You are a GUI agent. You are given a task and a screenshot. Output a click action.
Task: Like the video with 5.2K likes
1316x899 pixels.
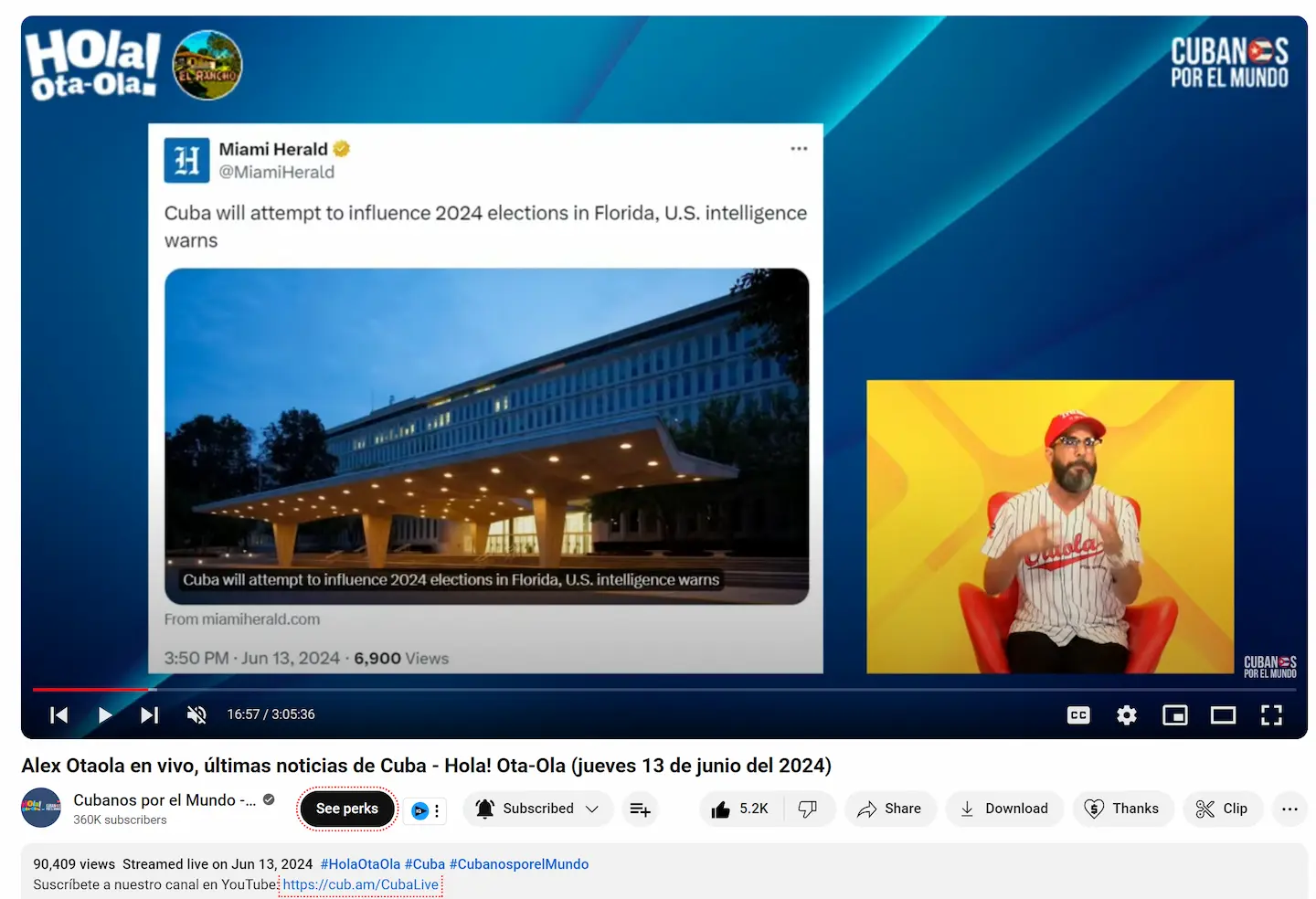[x=741, y=809]
